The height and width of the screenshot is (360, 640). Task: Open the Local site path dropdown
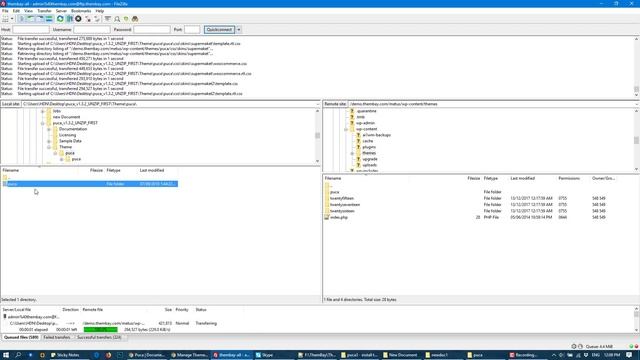[x=318, y=104]
